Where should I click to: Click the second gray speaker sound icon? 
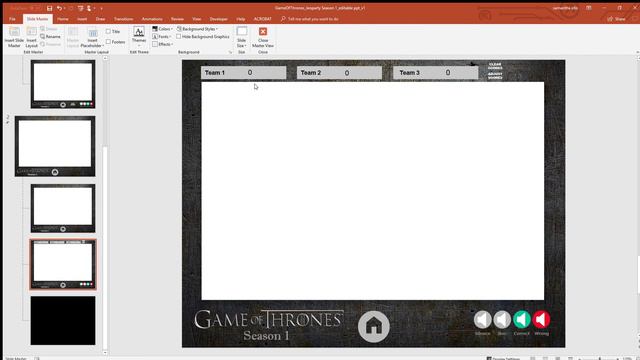(502, 320)
